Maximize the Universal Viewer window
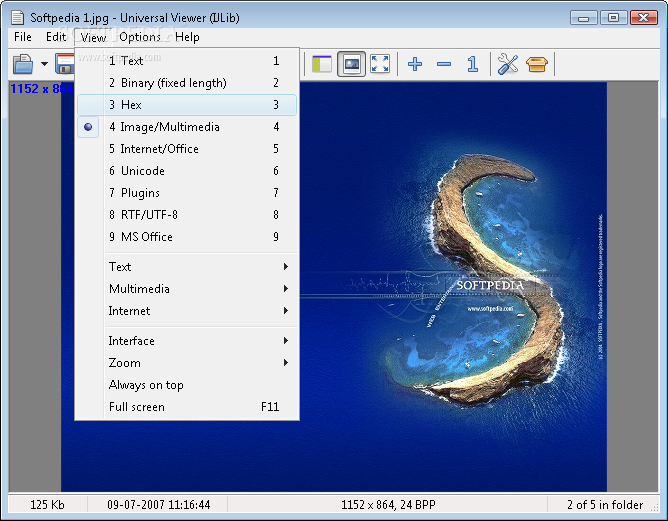 point(613,17)
